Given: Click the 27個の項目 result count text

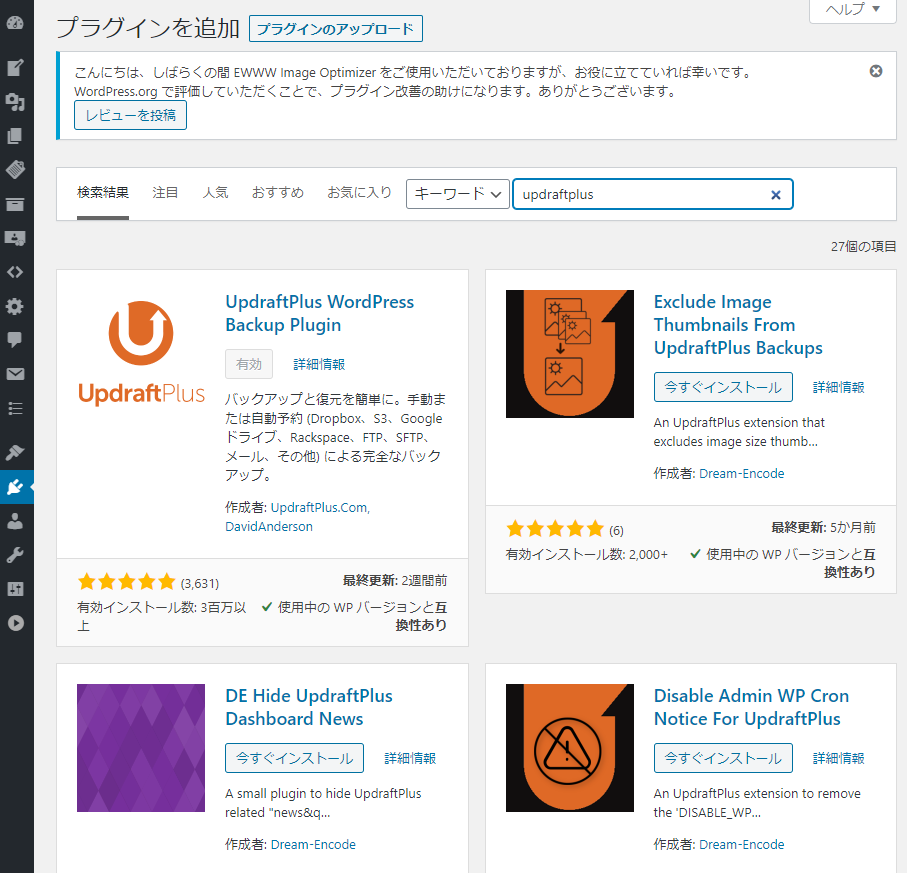Looking at the screenshot, I should pyautogui.click(x=863, y=246).
